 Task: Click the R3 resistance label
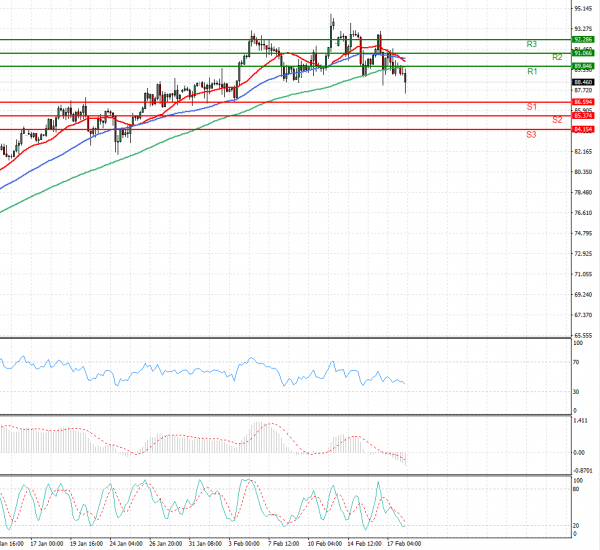532,44
